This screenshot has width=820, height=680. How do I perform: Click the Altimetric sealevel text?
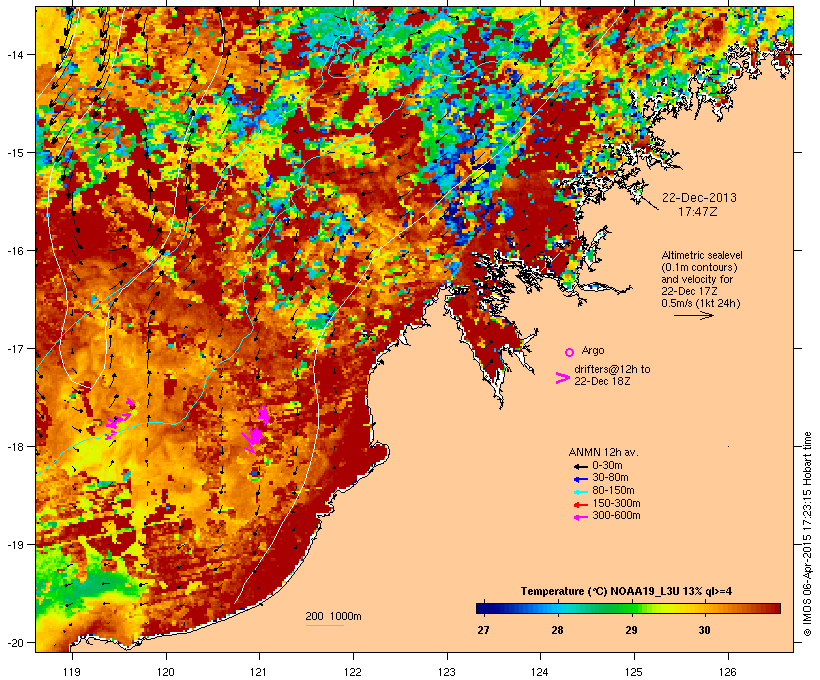pyautogui.click(x=702, y=255)
